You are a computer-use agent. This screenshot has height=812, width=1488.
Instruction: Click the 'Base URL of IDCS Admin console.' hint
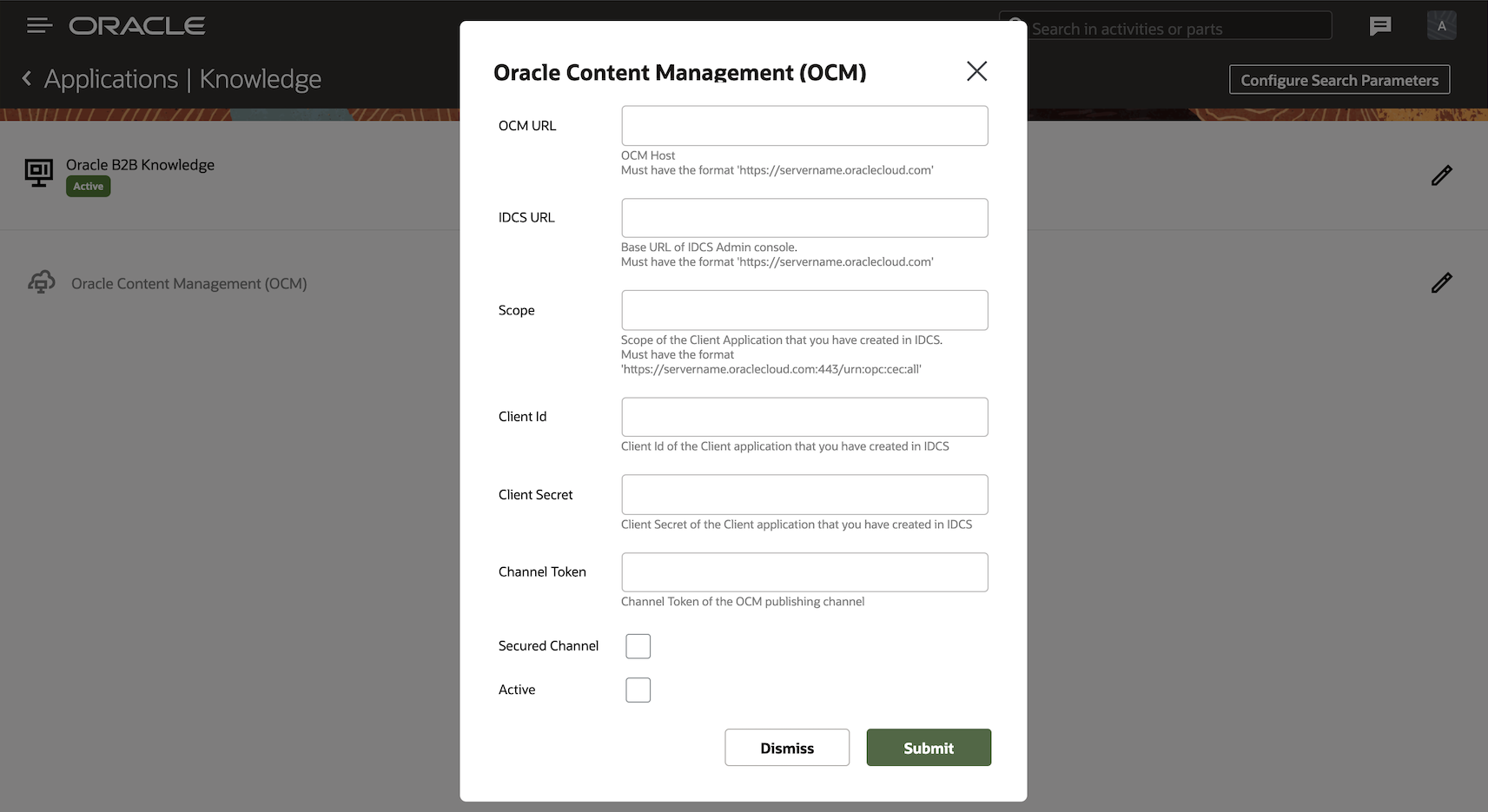tap(710, 248)
